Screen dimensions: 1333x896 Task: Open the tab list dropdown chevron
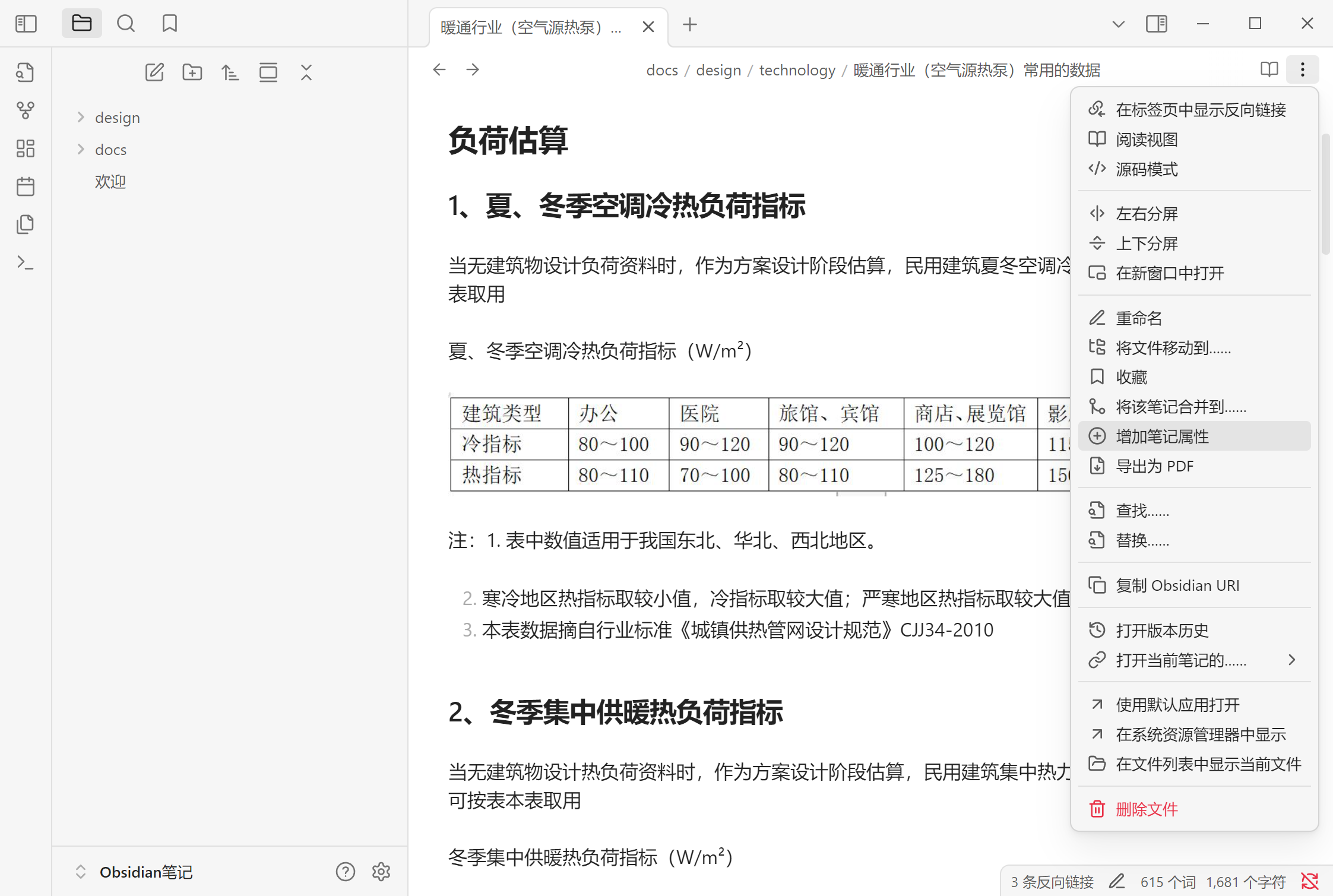(x=1118, y=24)
